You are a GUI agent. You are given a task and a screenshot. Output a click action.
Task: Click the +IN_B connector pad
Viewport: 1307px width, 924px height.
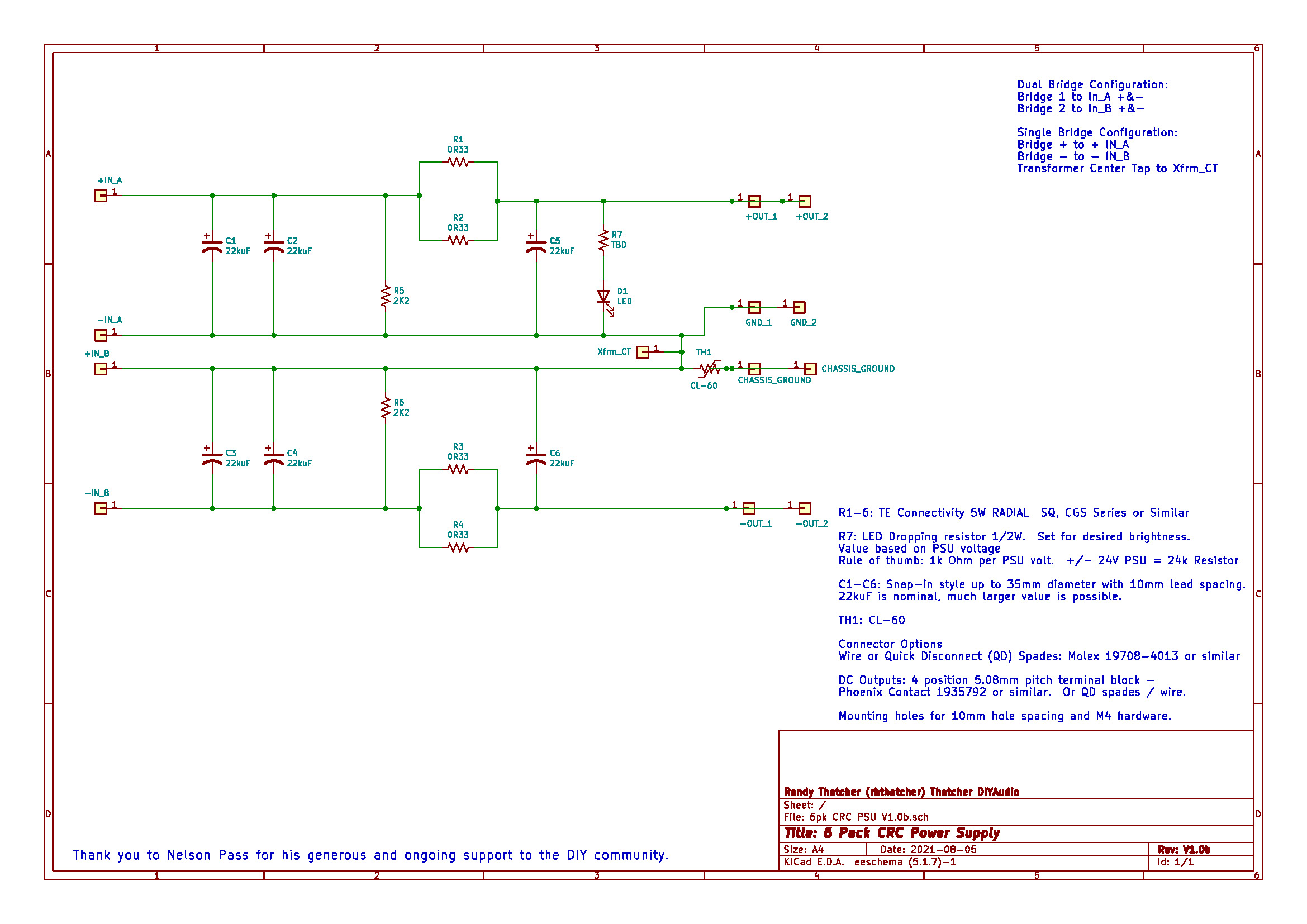point(101,369)
